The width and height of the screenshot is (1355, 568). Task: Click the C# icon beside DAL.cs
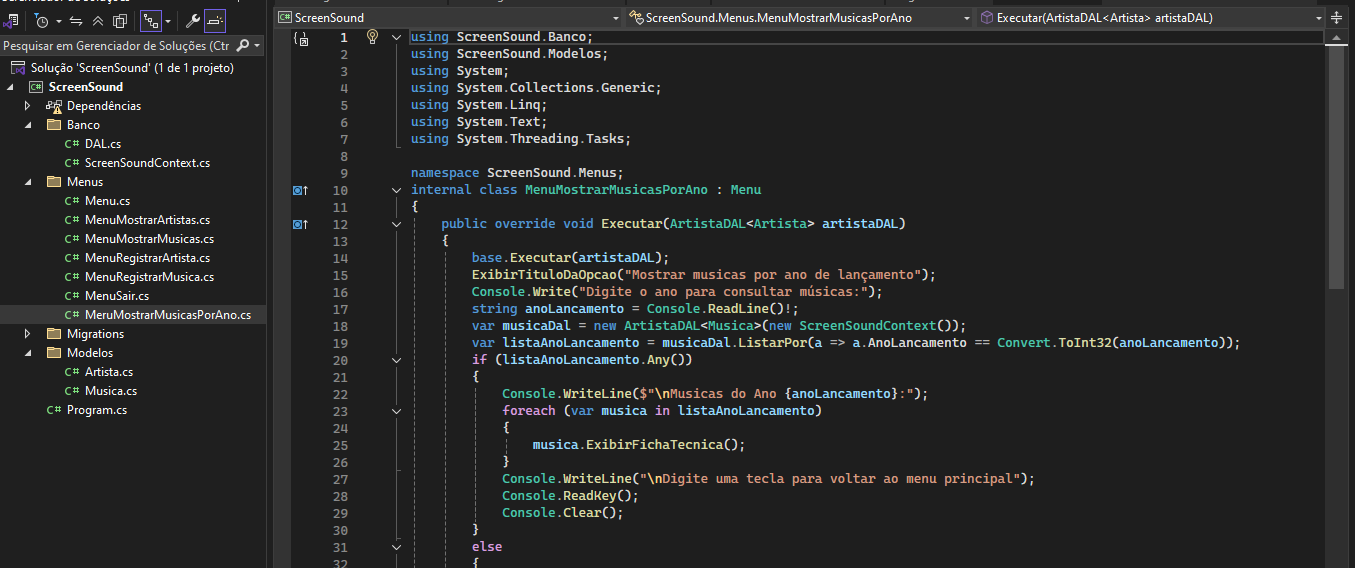click(x=72, y=144)
